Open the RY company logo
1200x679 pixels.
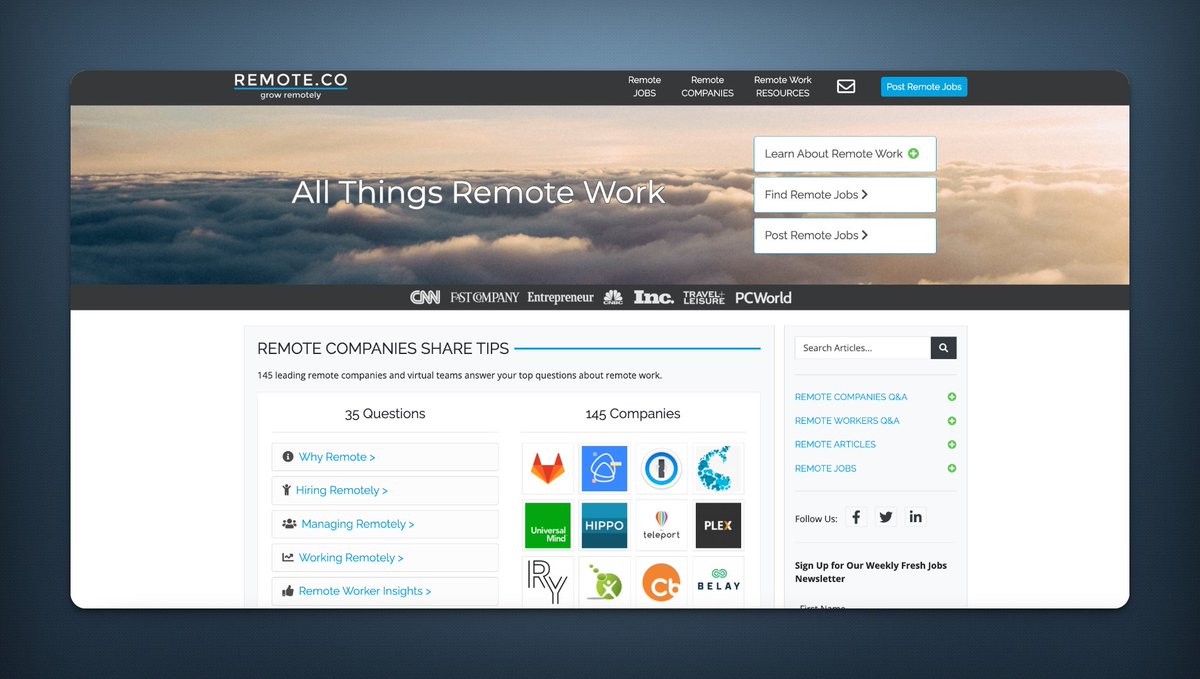click(548, 582)
